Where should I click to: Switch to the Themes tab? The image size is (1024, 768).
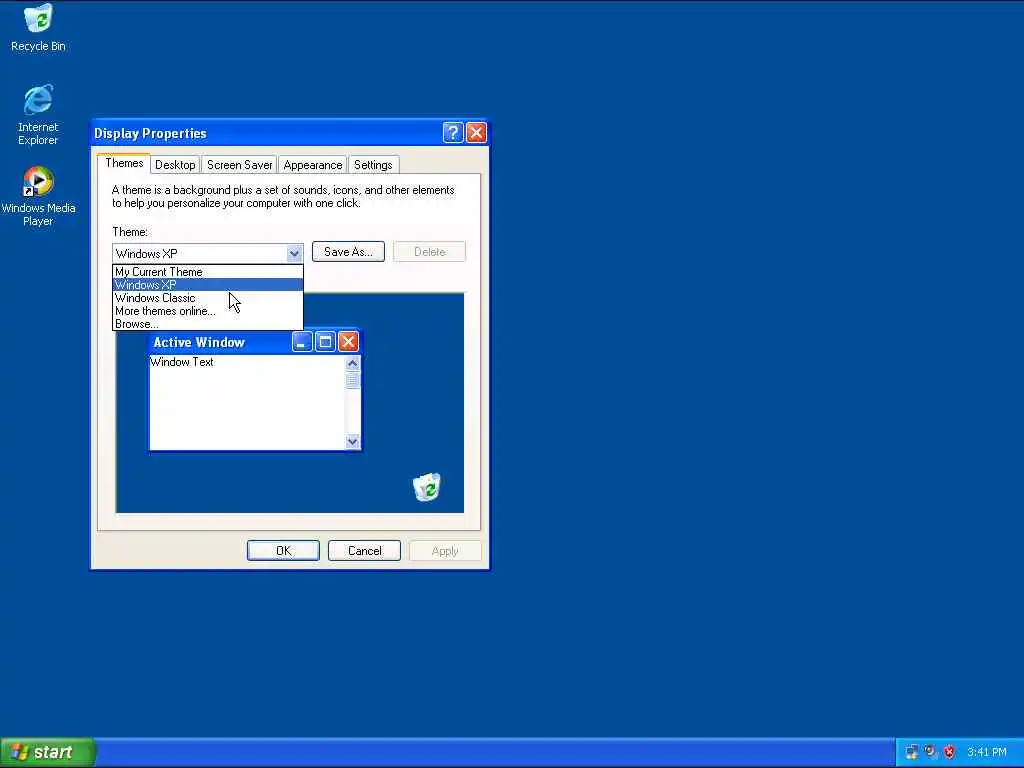click(124, 163)
